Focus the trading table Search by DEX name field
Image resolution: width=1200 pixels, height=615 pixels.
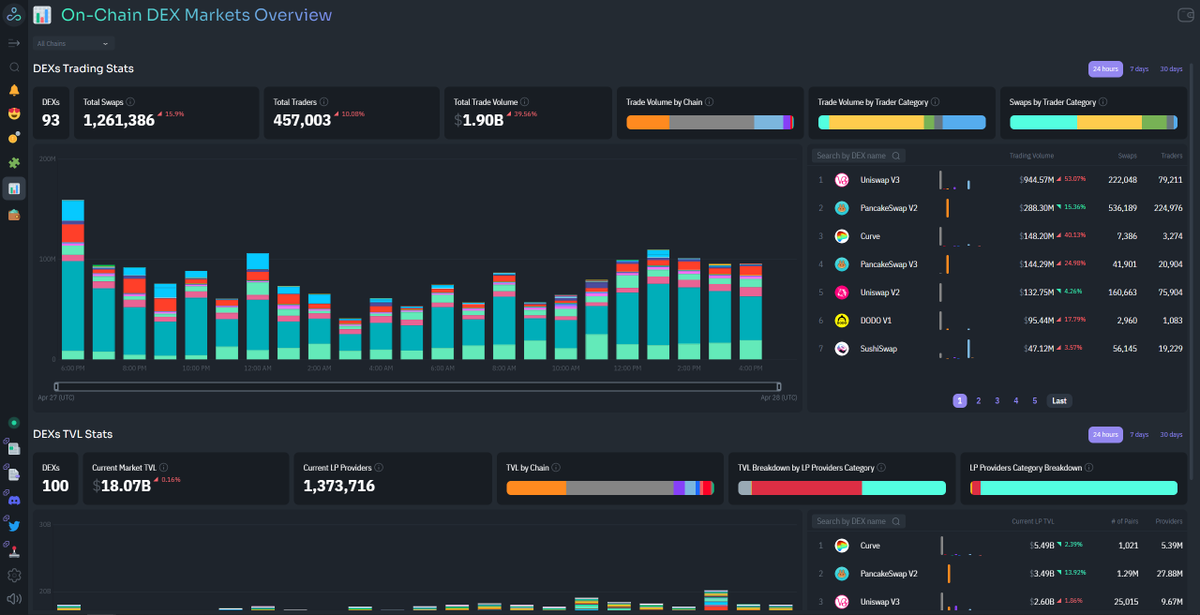(x=859, y=156)
